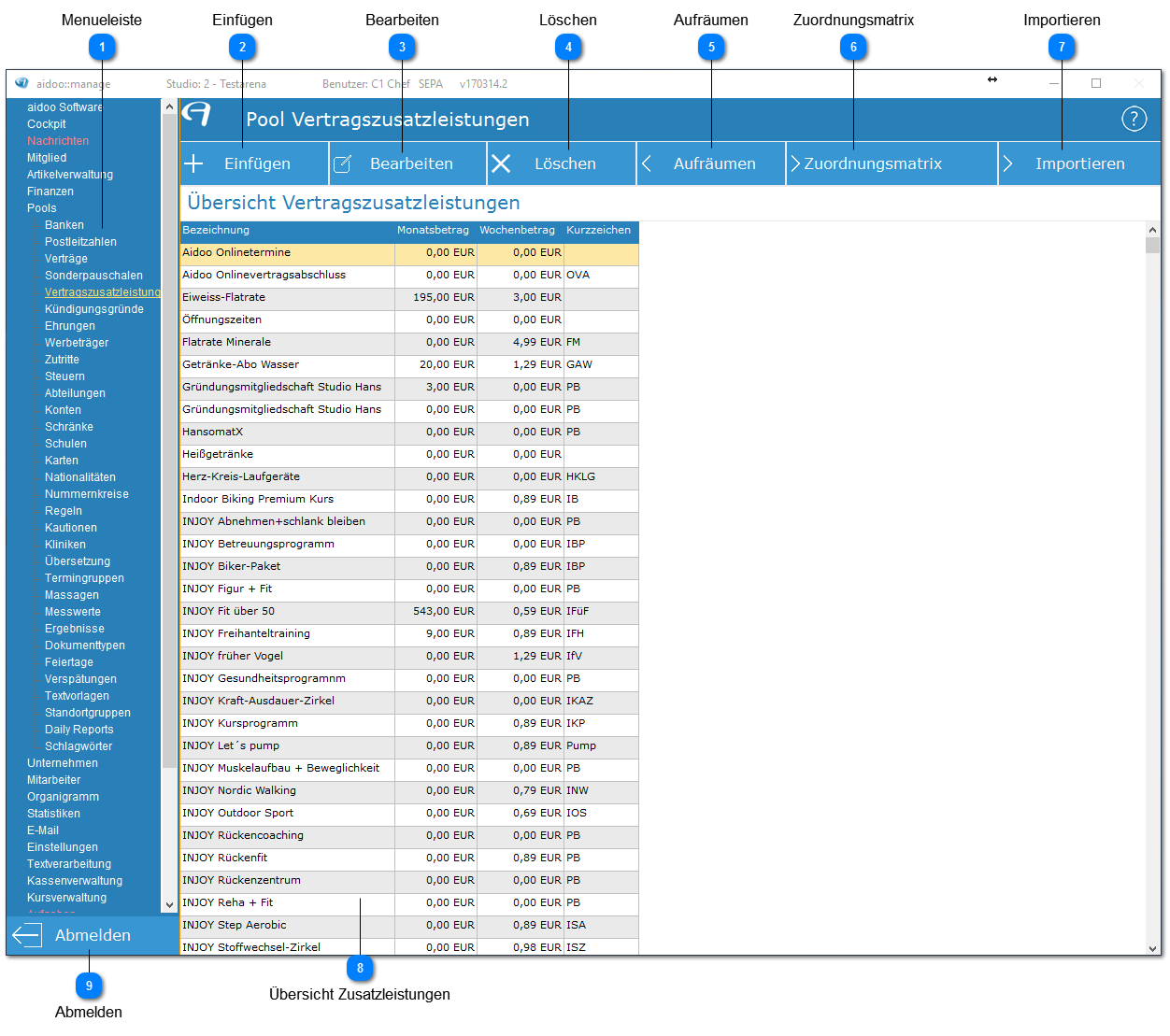Select the Aidoo Onlinevertragsabschluss row
The height and width of the screenshot is (1036, 1170).
(x=409, y=276)
